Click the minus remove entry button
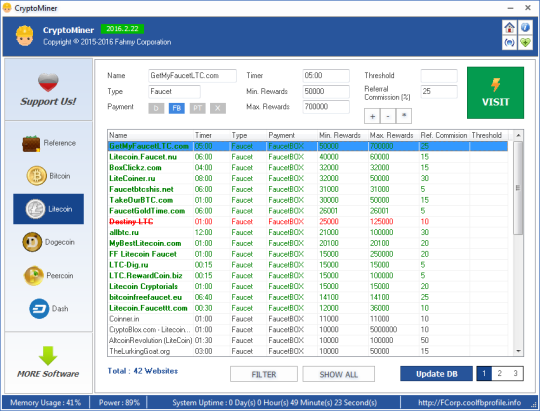 click(388, 116)
